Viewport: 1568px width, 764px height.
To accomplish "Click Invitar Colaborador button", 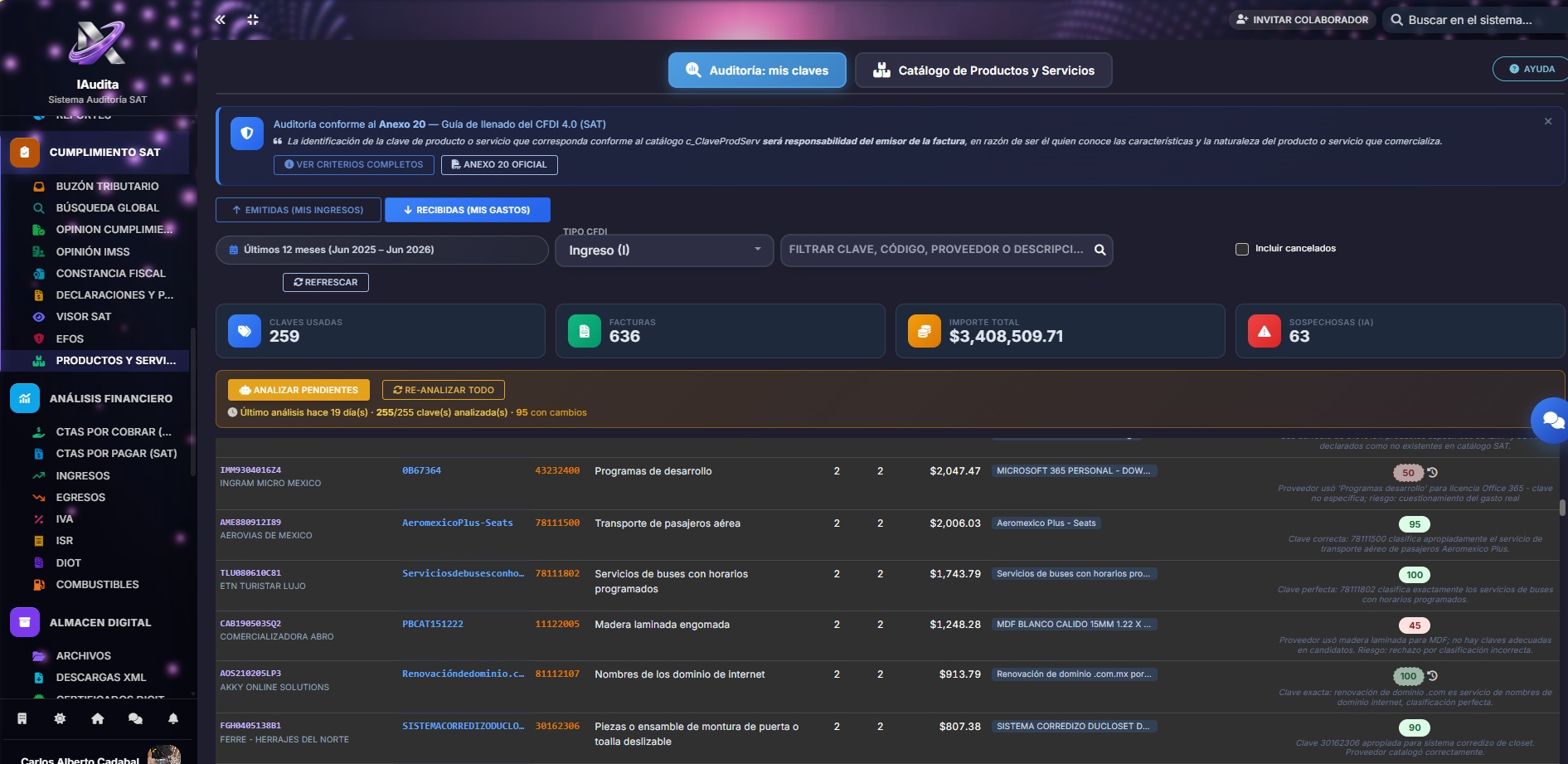I will click(x=1303, y=20).
